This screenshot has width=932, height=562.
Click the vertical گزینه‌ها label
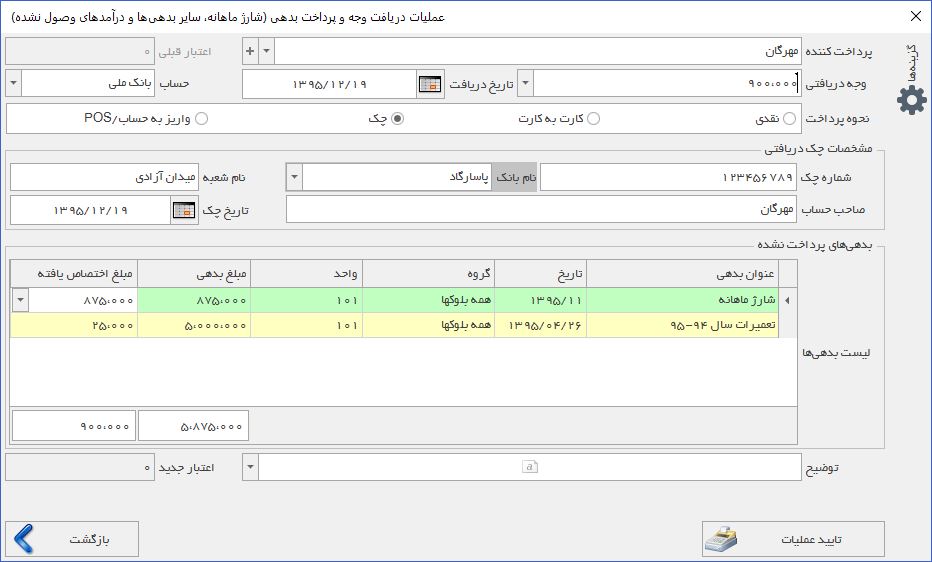(911, 62)
